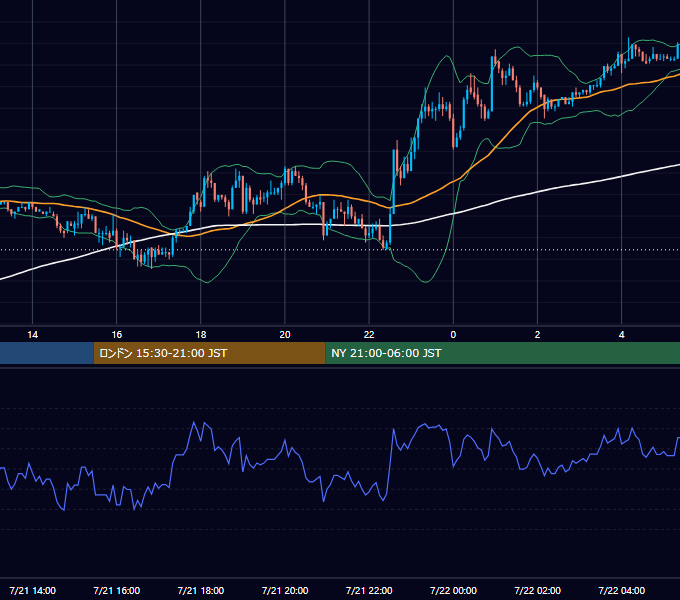Screen dimensions: 680x600
Task: Click hour label 2 on time axis
Action: [x=537, y=335]
